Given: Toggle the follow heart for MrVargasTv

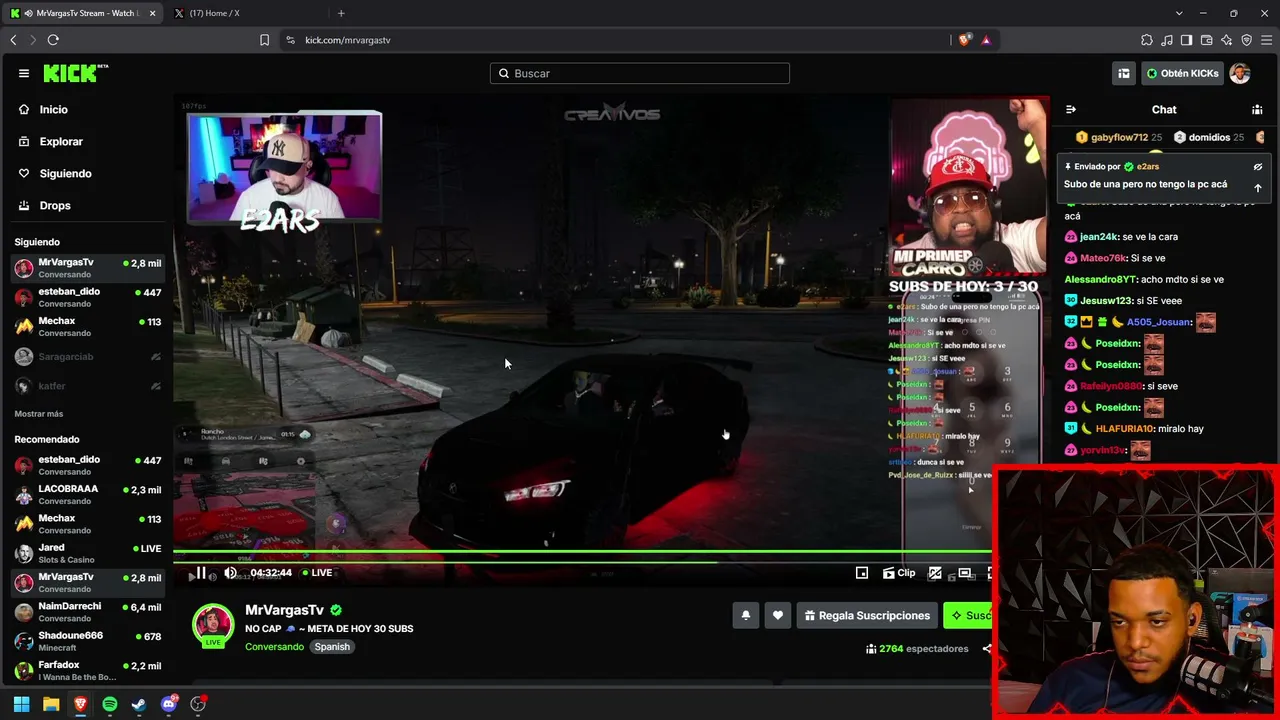Looking at the screenshot, I should pyautogui.click(x=778, y=615).
